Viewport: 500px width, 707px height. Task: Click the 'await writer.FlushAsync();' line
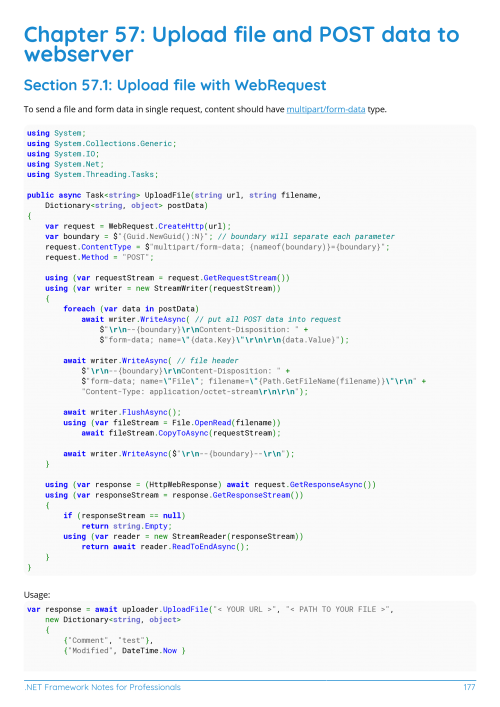tap(122, 413)
